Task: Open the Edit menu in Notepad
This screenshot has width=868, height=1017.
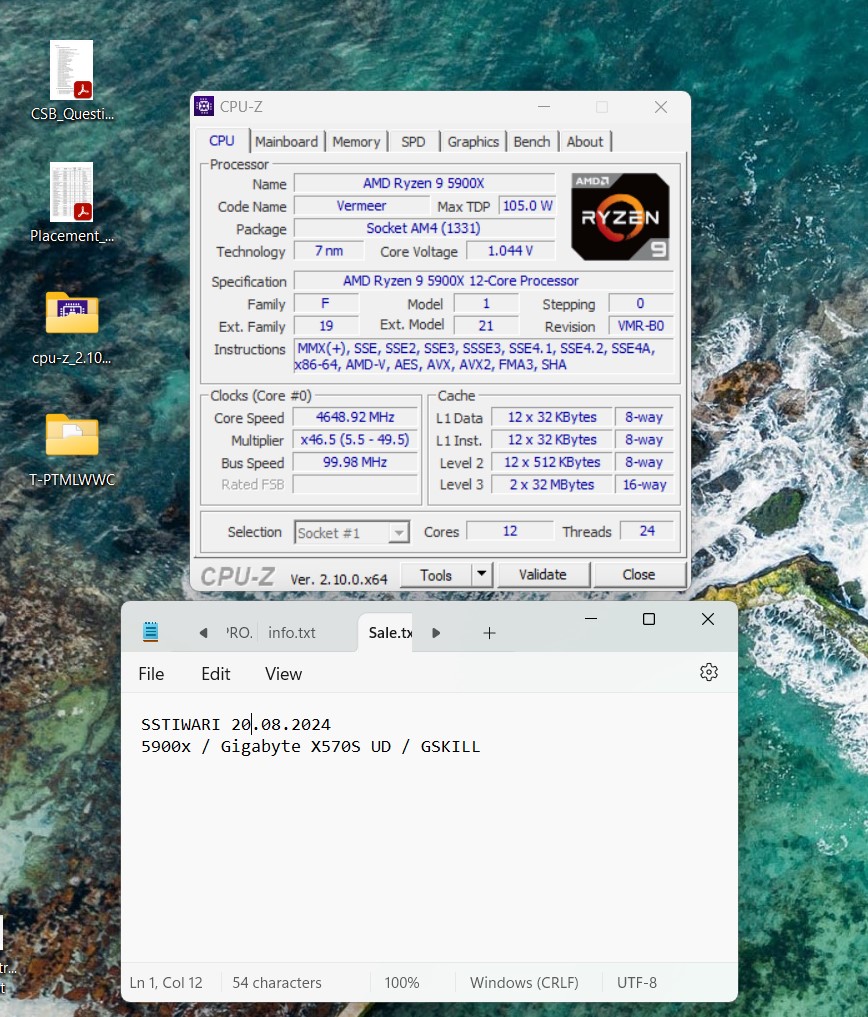Action: click(216, 674)
